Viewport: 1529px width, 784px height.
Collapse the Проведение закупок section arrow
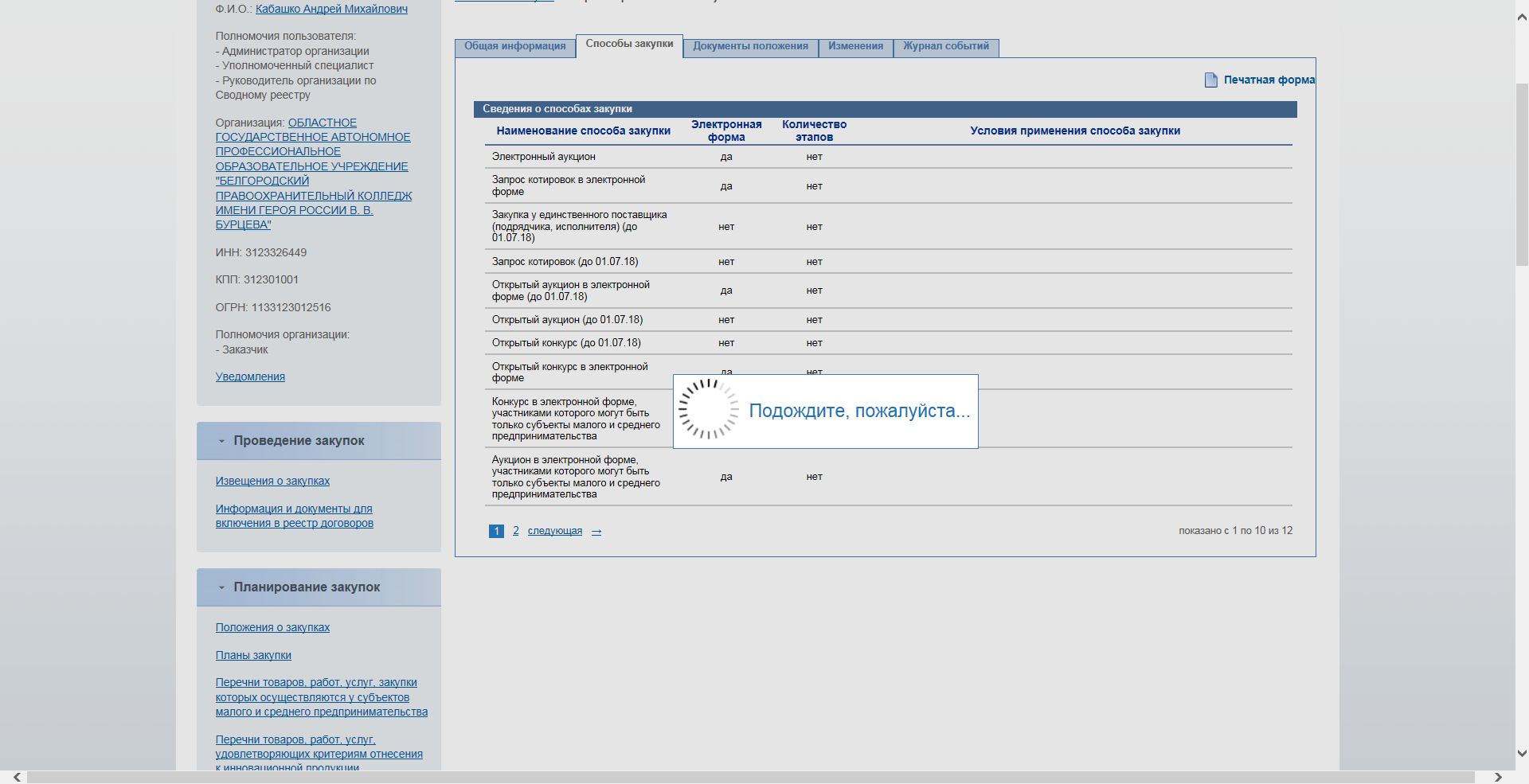pyautogui.click(x=221, y=441)
